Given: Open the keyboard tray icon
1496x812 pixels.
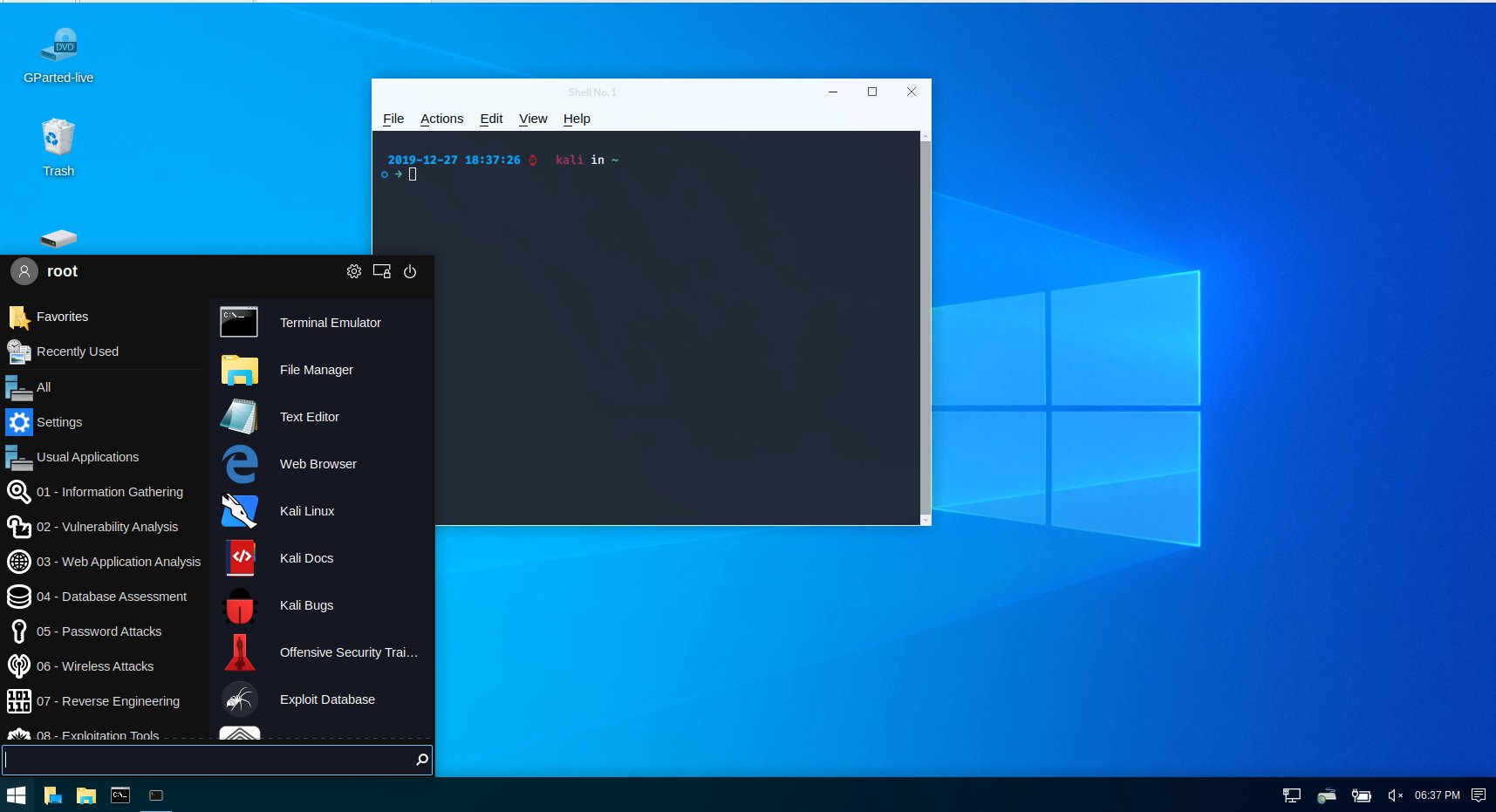Looking at the screenshot, I should (1327, 795).
